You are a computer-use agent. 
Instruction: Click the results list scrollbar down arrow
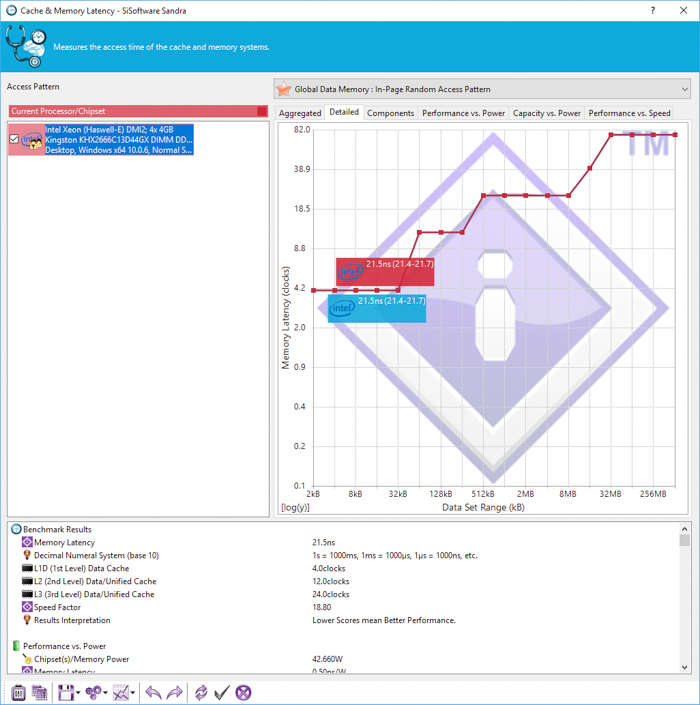click(x=685, y=668)
